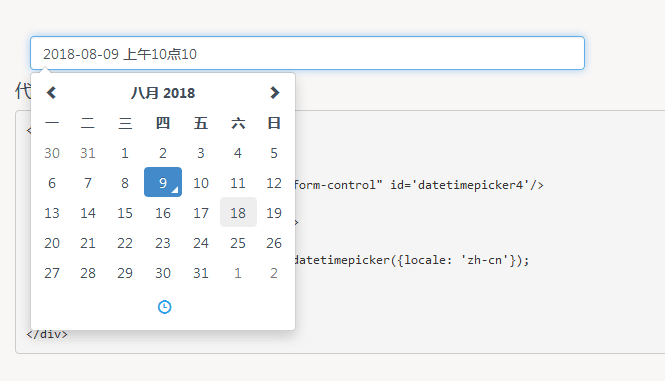
Task: Select day 10 in the calendar
Action: click(x=201, y=183)
